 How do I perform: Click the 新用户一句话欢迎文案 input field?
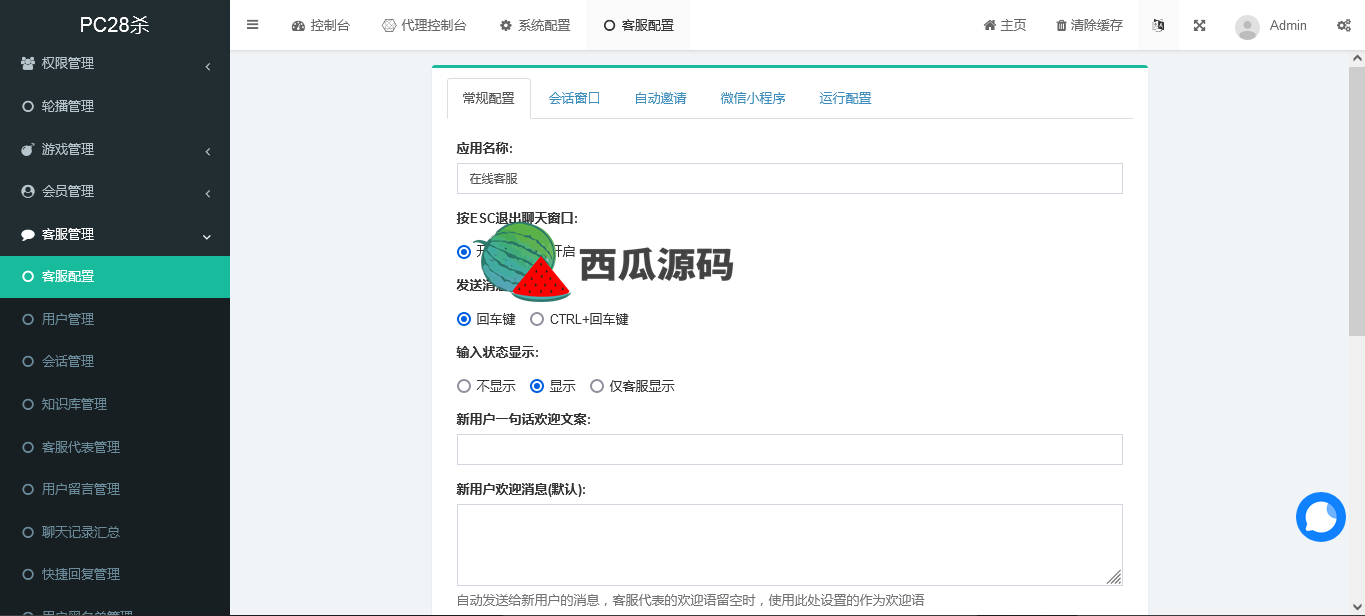point(789,449)
